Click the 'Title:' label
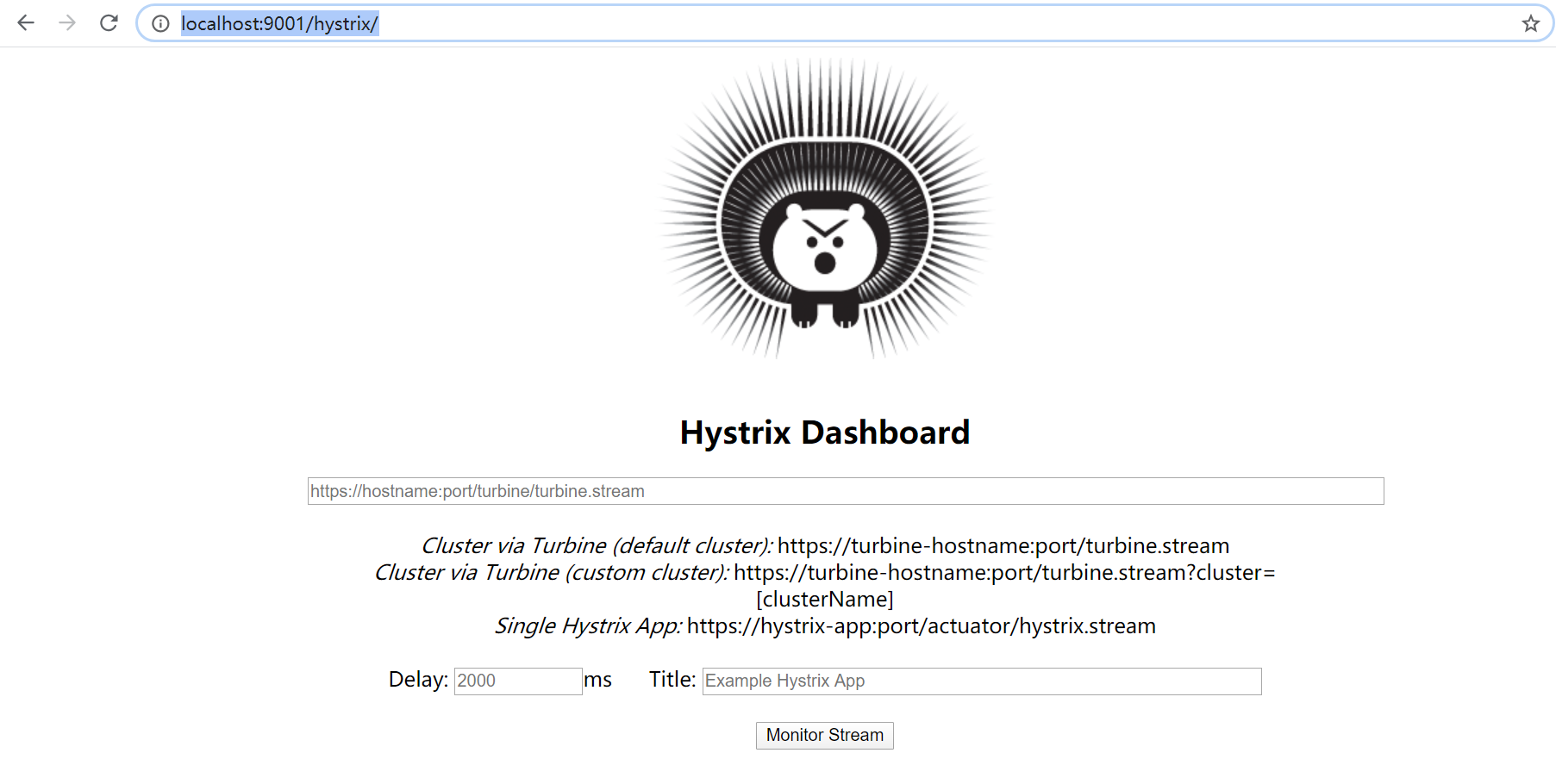Viewport: 1556px width, 784px height. [x=672, y=680]
